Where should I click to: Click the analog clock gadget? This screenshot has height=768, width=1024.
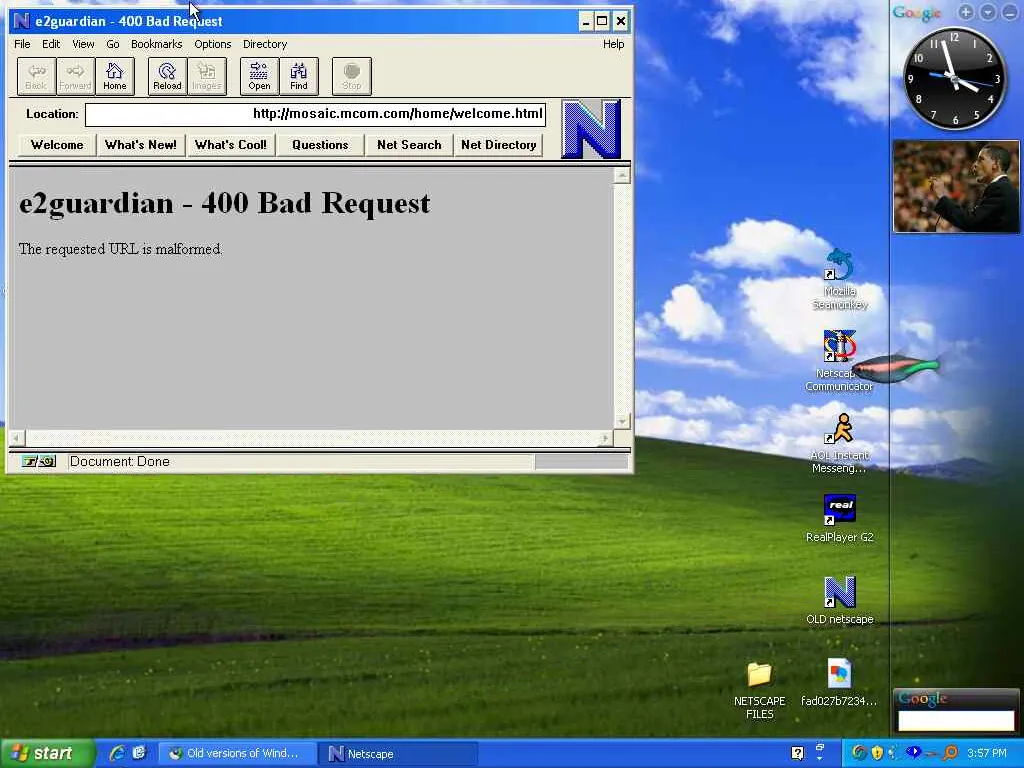click(x=955, y=78)
